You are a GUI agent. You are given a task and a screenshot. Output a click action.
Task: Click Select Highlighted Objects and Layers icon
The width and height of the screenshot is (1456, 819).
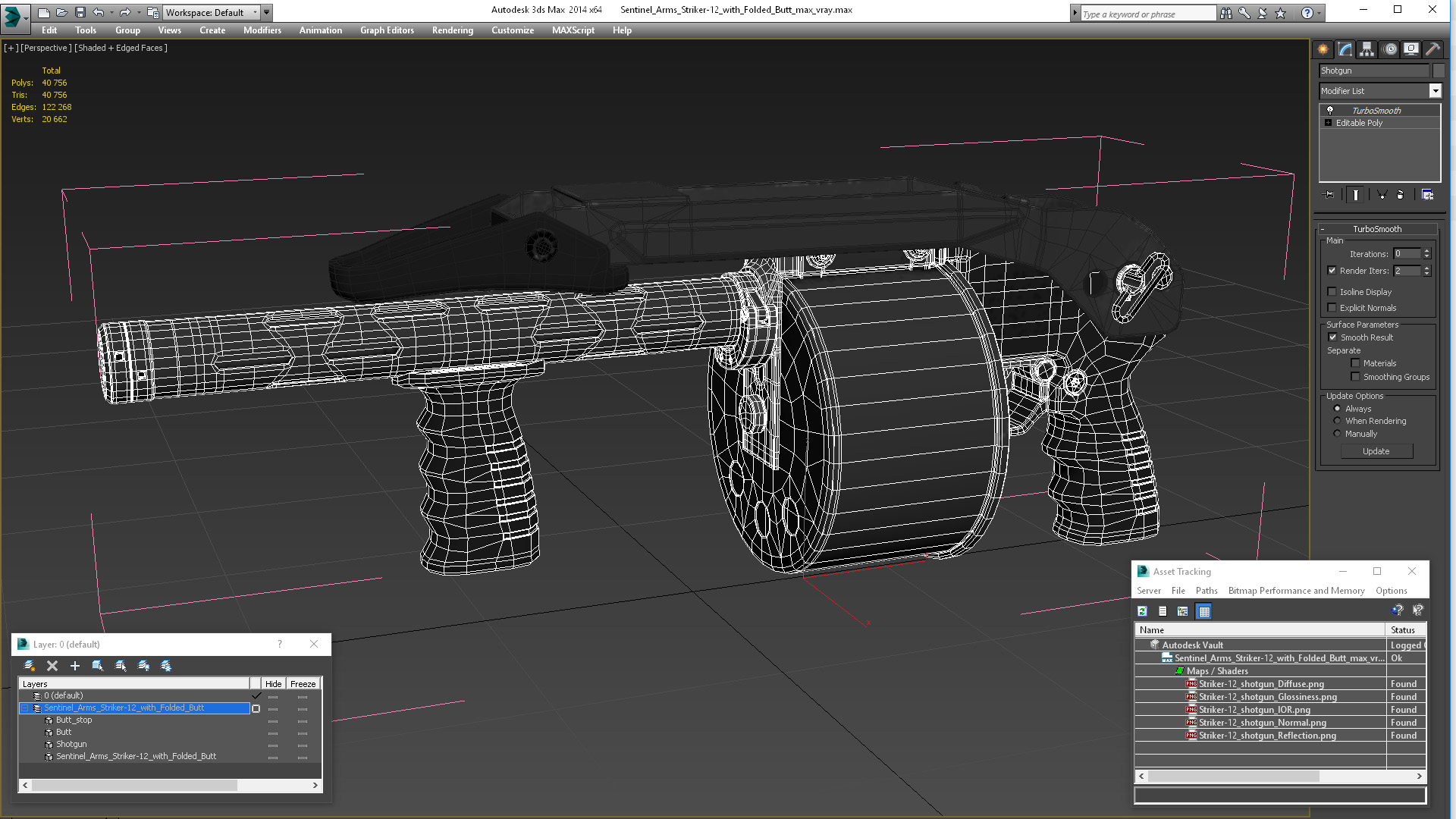click(98, 666)
